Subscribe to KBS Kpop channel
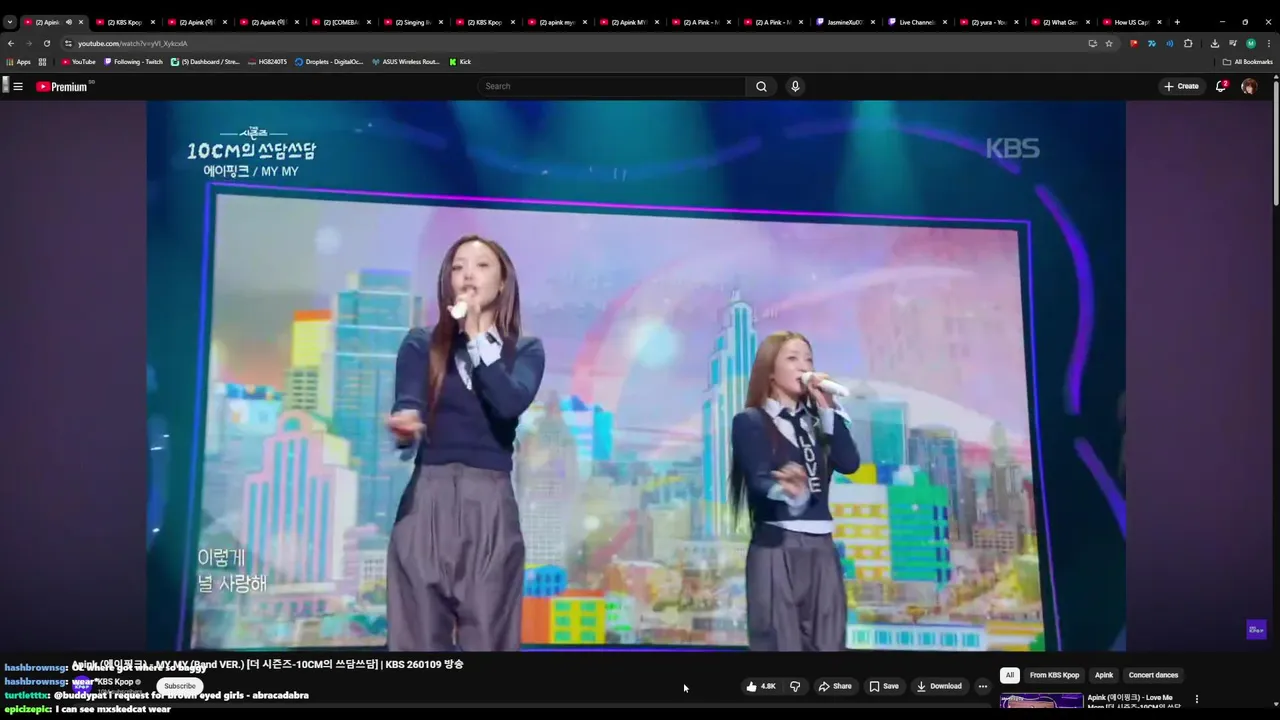Viewport: 1280px width, 720px height. (180, 686)
